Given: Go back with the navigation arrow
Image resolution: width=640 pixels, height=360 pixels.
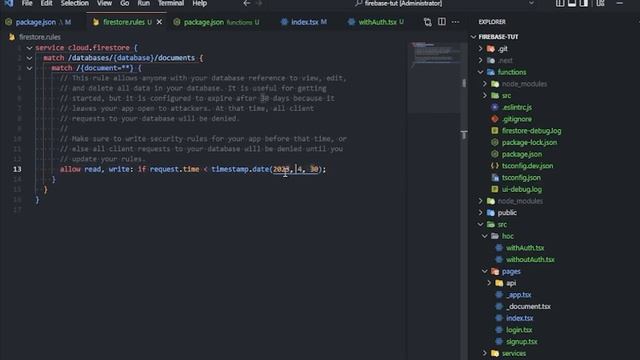Looking at the screenshot, I should click(x=247, y=3).
